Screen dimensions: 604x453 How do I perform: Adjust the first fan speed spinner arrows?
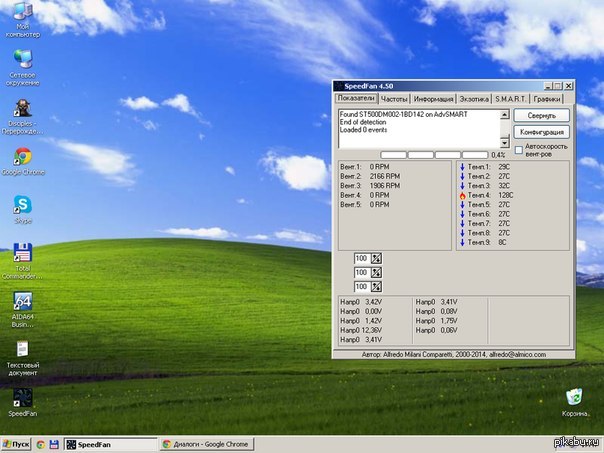tap(376, 258)
